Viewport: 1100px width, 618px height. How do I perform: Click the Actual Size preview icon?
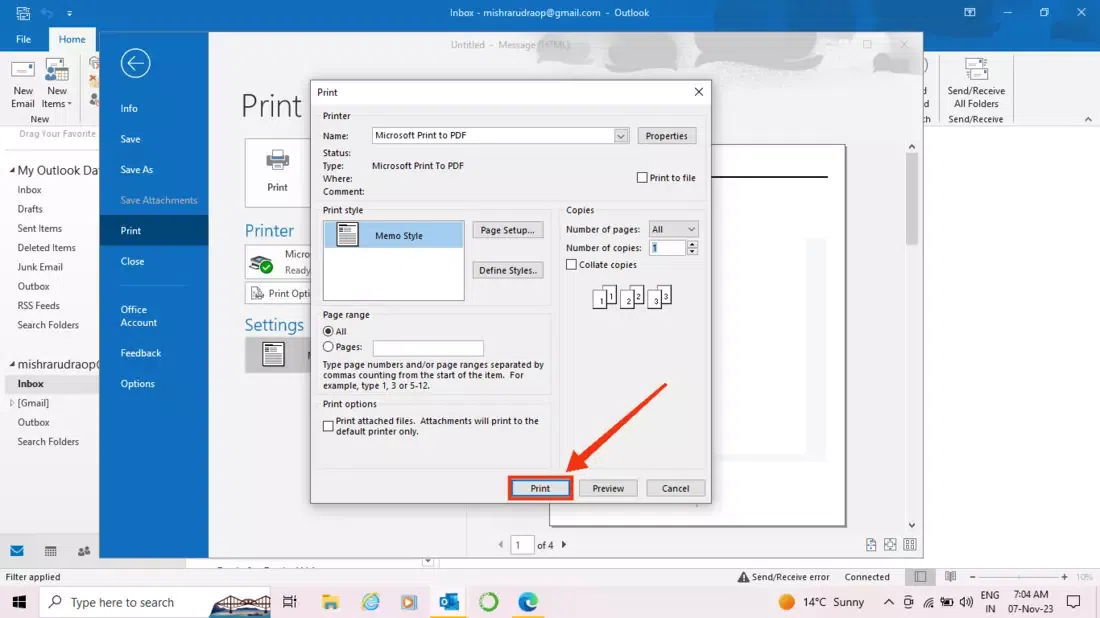click(x=871, y=544)
